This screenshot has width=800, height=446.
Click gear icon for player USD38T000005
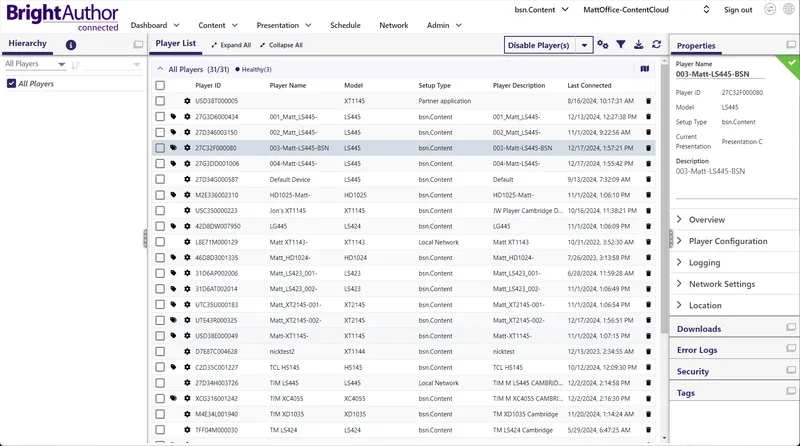[x=186, y=101]
